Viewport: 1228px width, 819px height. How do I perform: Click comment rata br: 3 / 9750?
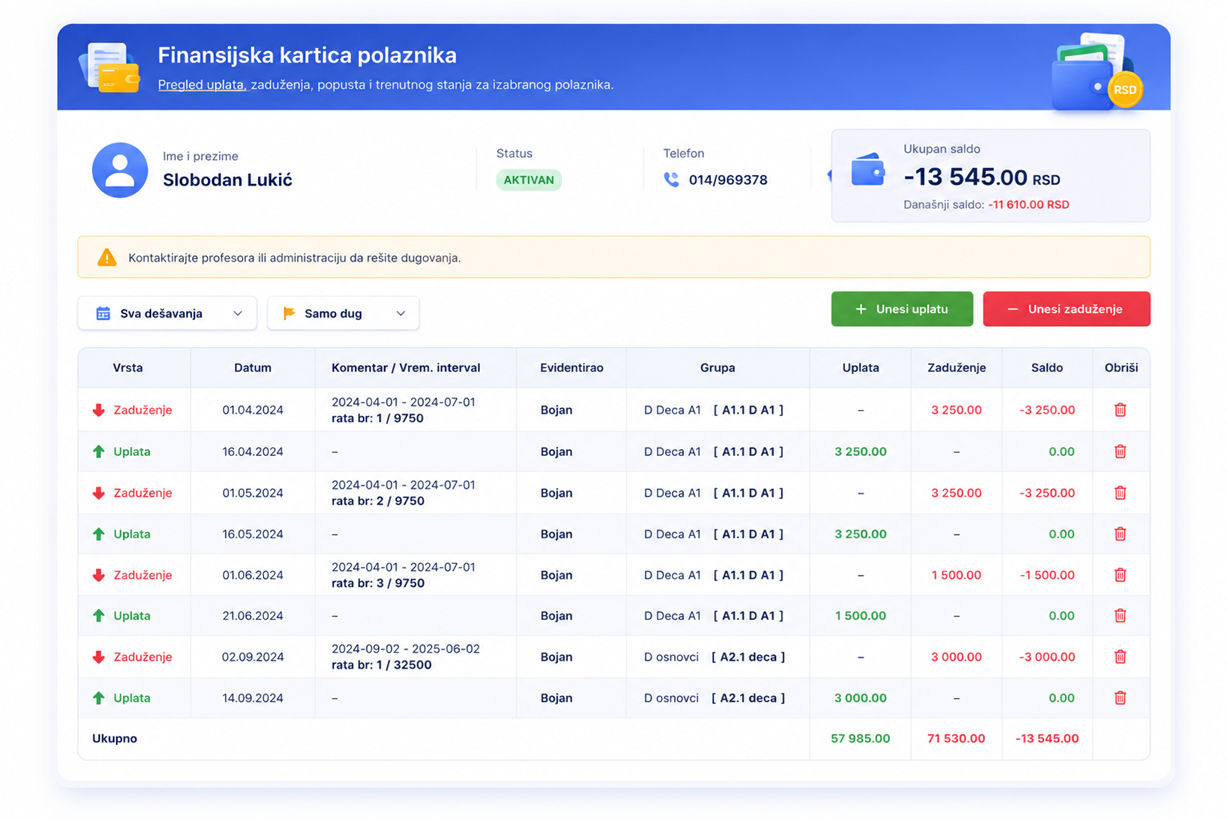pos(378,583)
